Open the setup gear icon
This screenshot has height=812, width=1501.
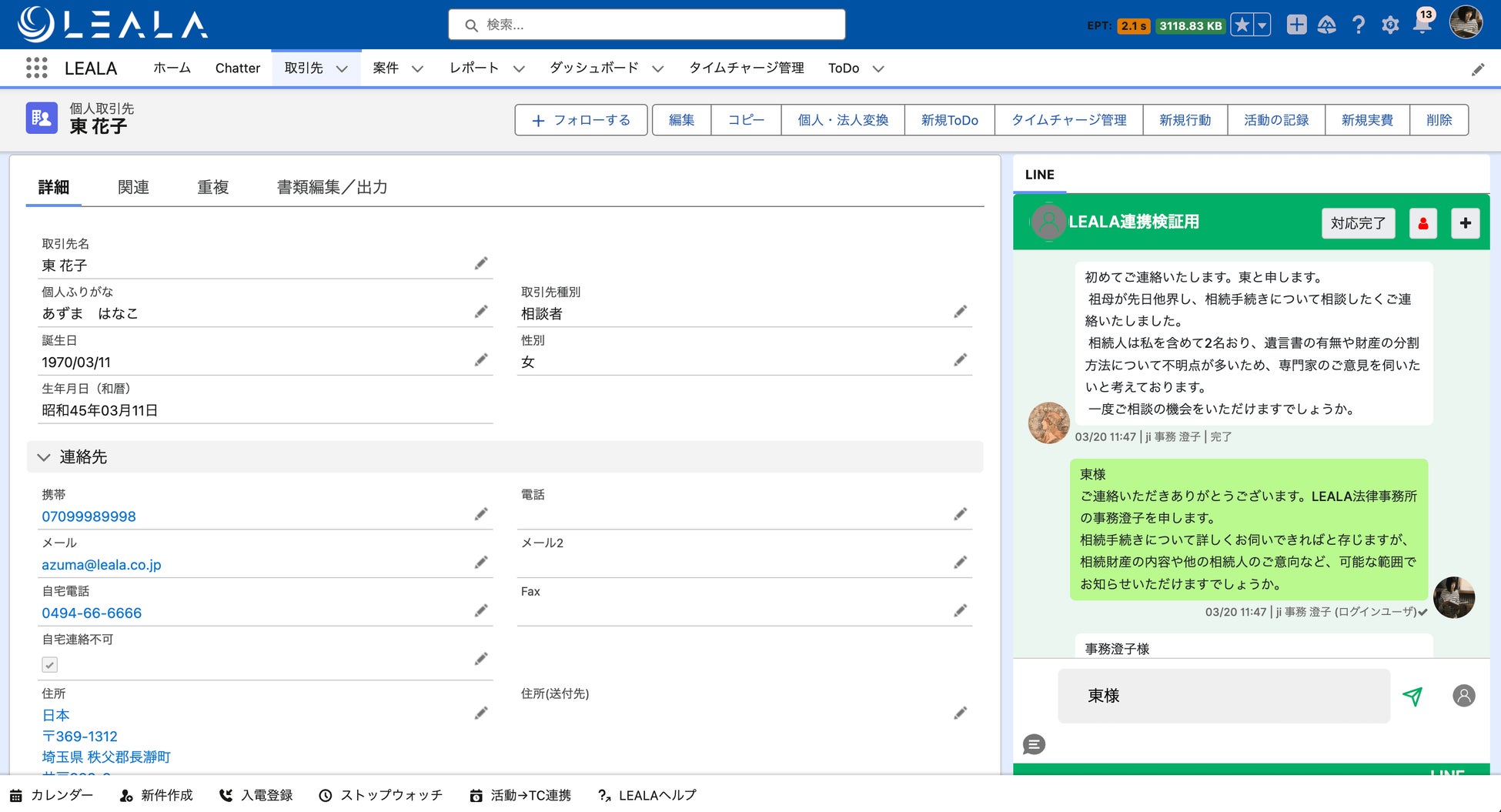pos(1390,25)
